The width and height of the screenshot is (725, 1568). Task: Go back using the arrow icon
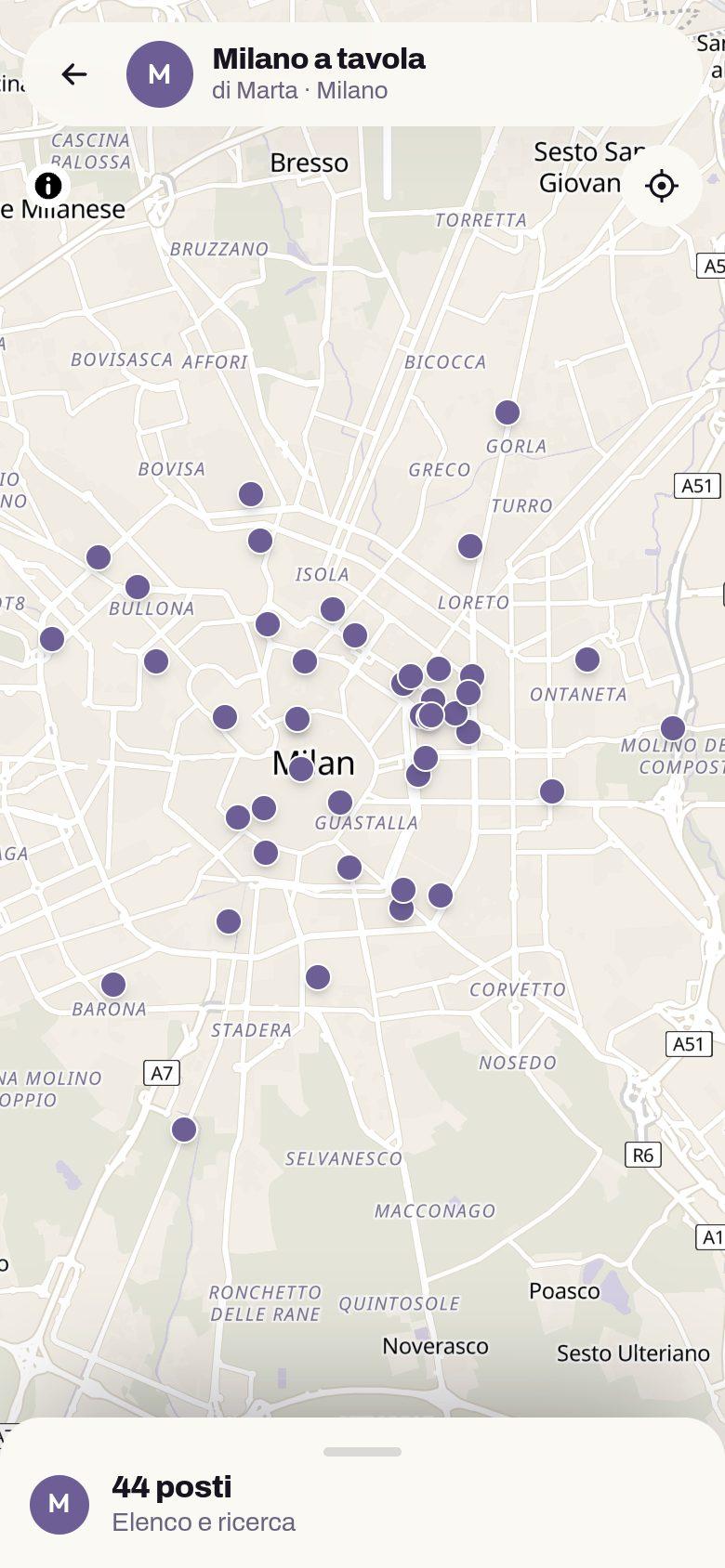[x=74, y=74]
